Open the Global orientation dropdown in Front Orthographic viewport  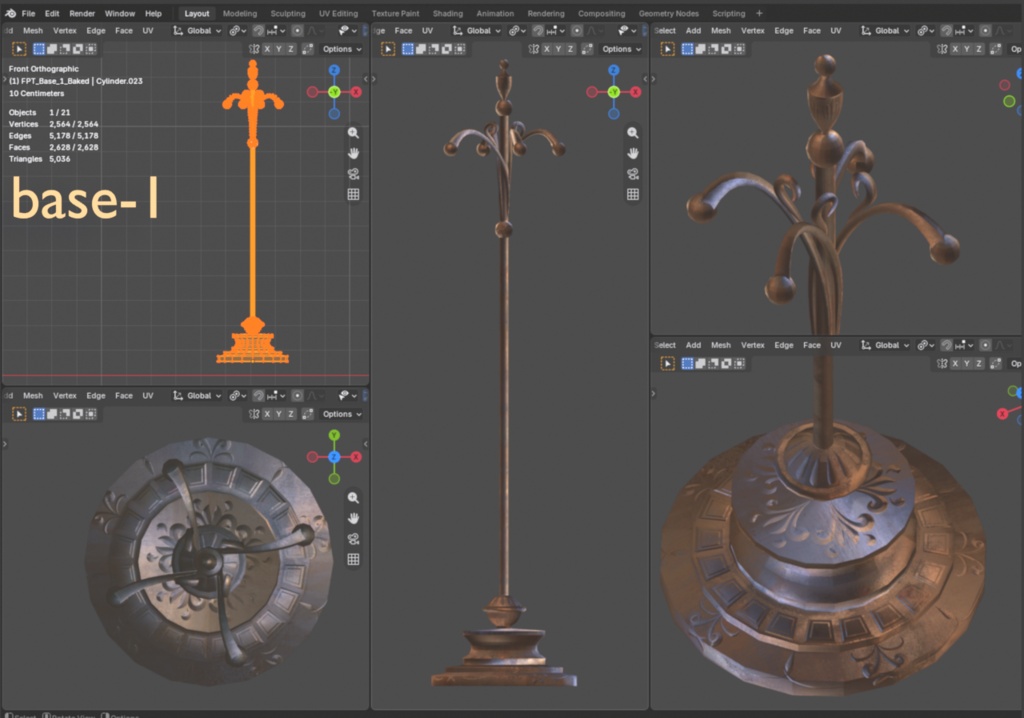tap(198, 31)
